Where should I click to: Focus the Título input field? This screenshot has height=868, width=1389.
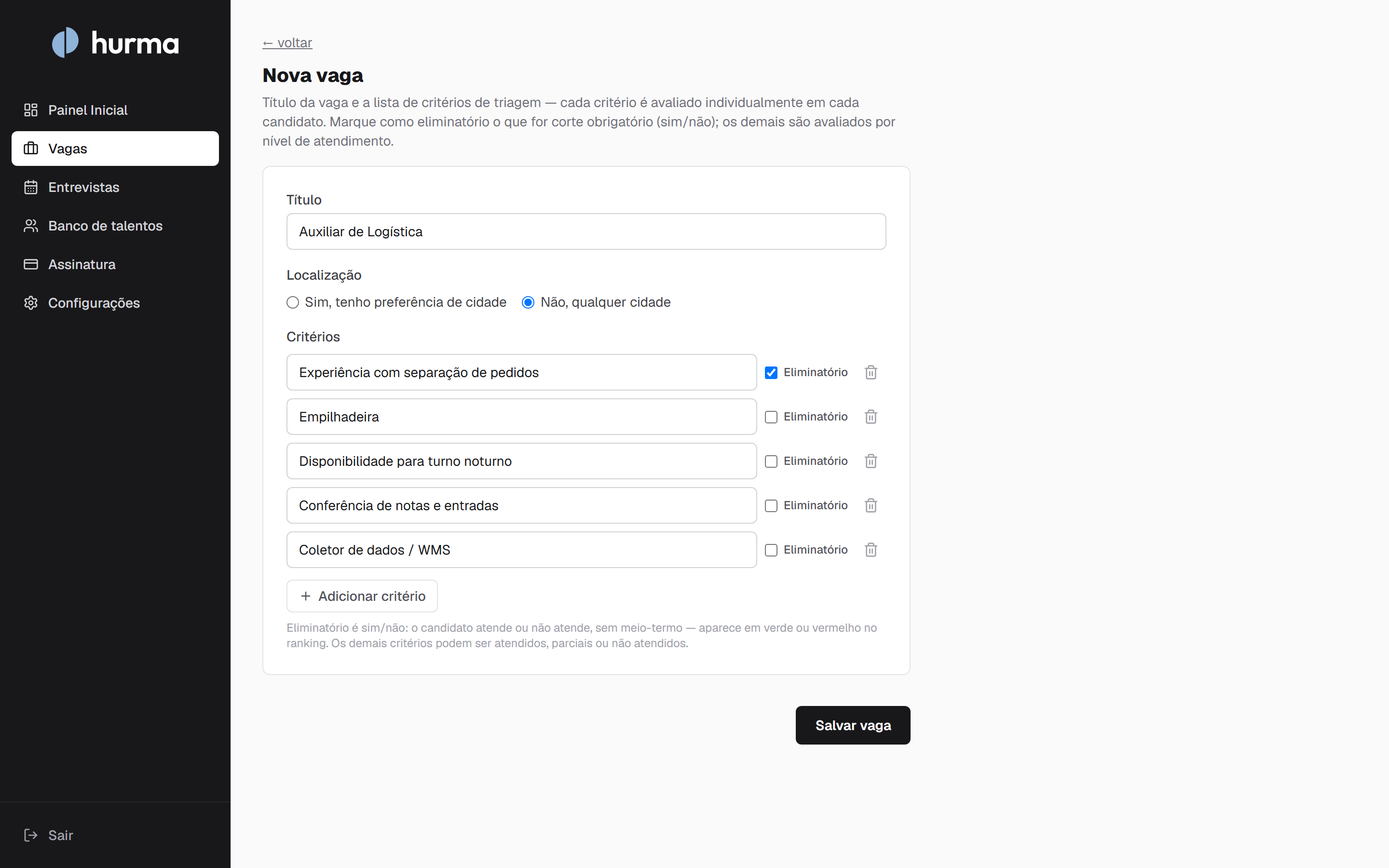tap(586, 231)
